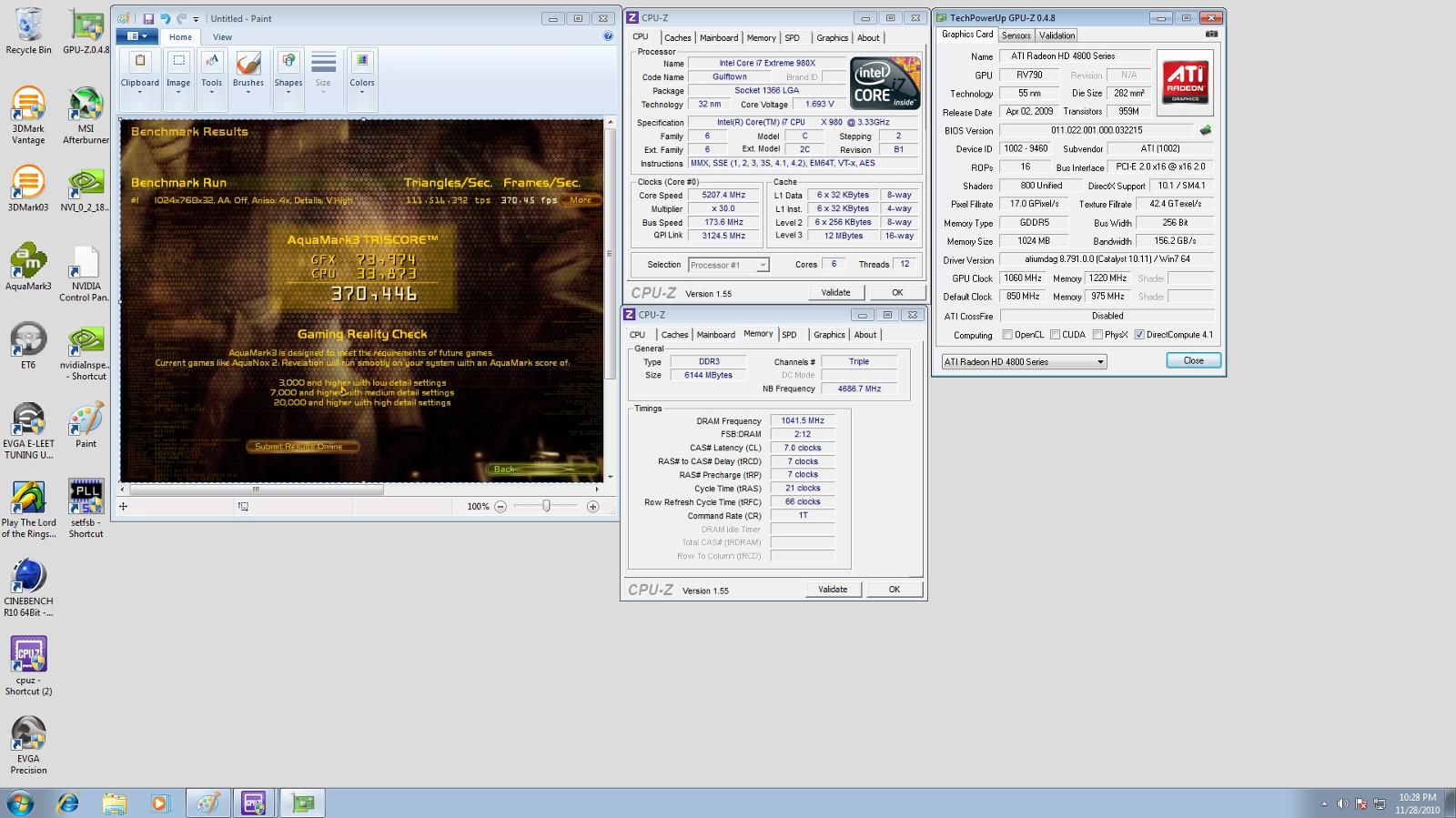Click the zoom out minus button in Paint
Screen dimensions: 1456x818
pos(500,507)
